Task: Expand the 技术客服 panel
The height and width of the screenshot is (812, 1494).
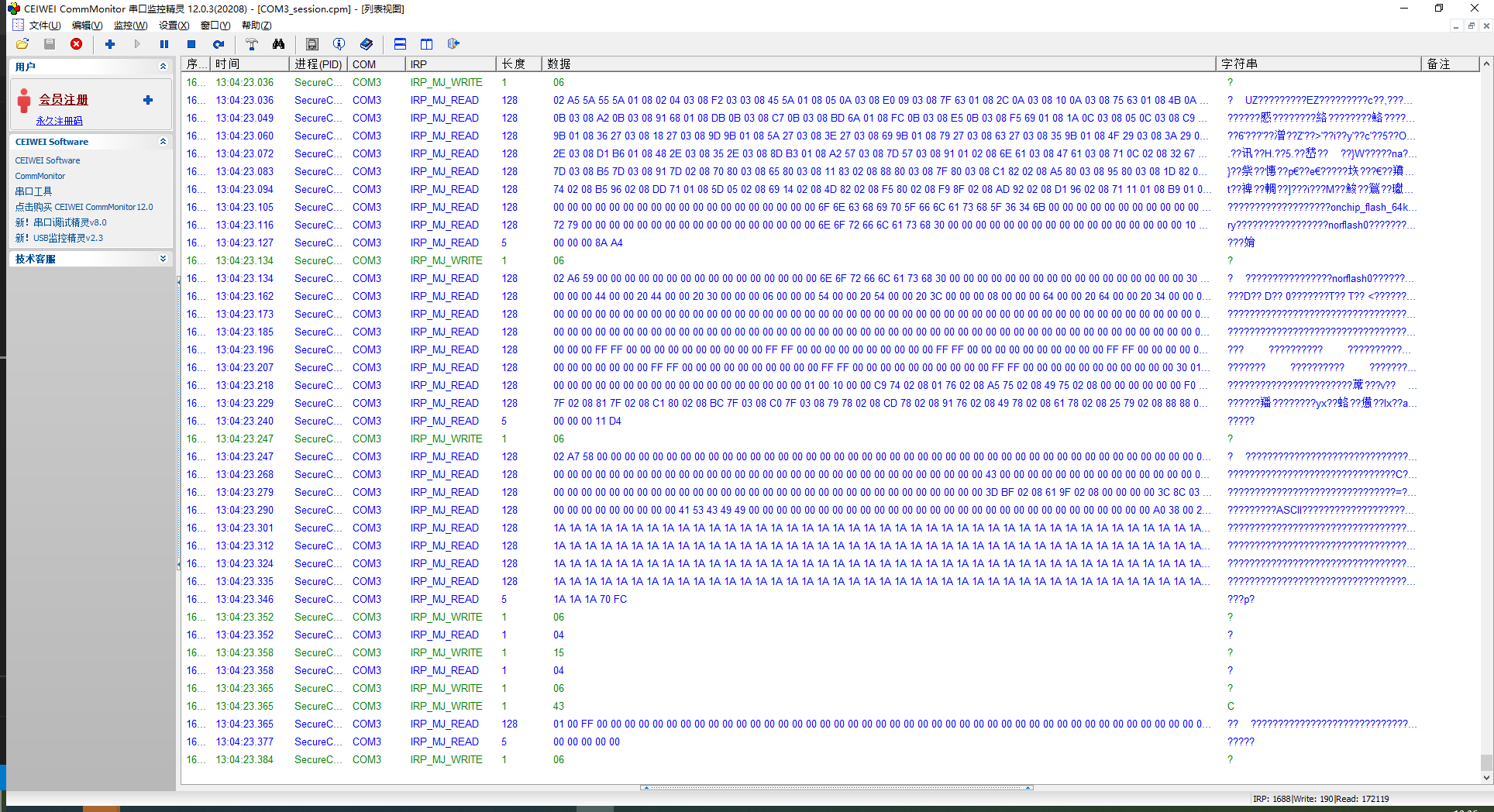Action: click(163, 259)
